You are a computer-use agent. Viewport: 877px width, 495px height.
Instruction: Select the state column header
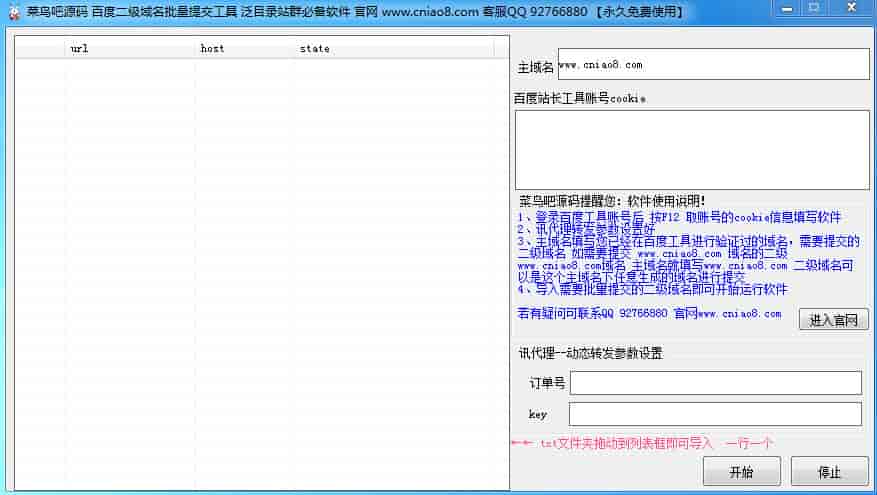[394, 49]
